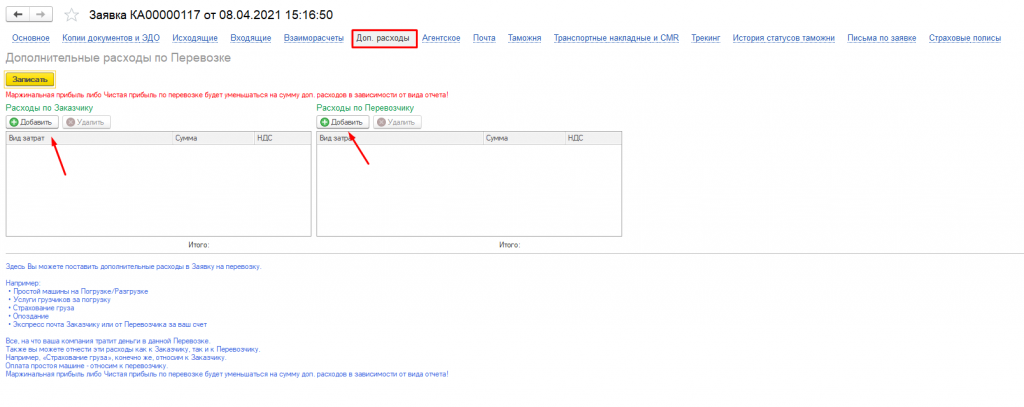1024x407 pixels.
Task: Open the Почта tab
Action: tap(484, 39)
